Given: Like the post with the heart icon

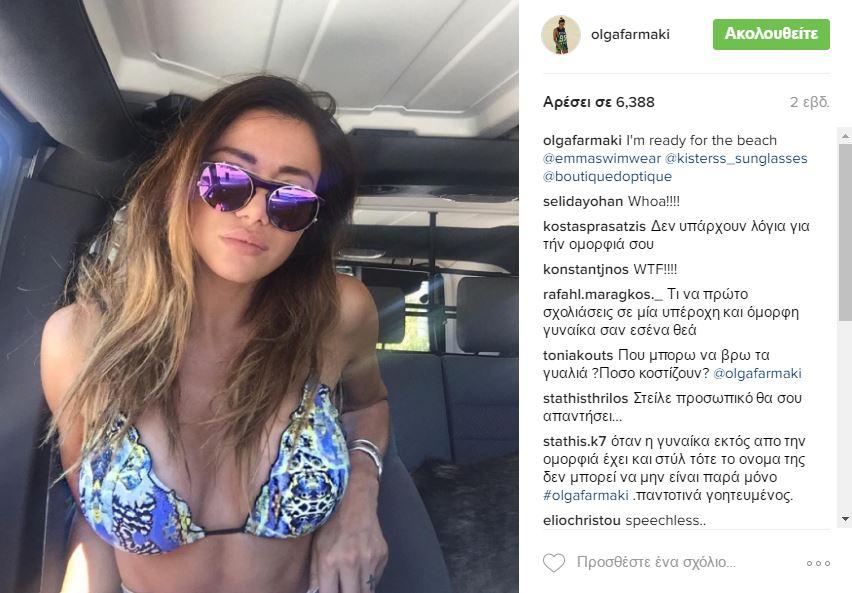Looking at the screenshot, I should [554, 563].
